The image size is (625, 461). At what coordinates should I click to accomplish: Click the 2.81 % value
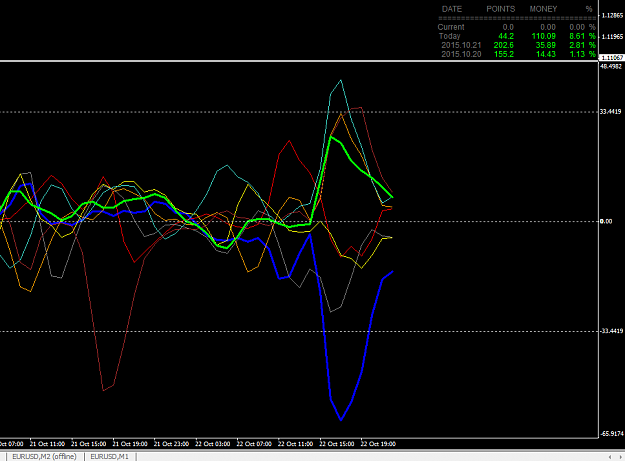coord(582,45)
